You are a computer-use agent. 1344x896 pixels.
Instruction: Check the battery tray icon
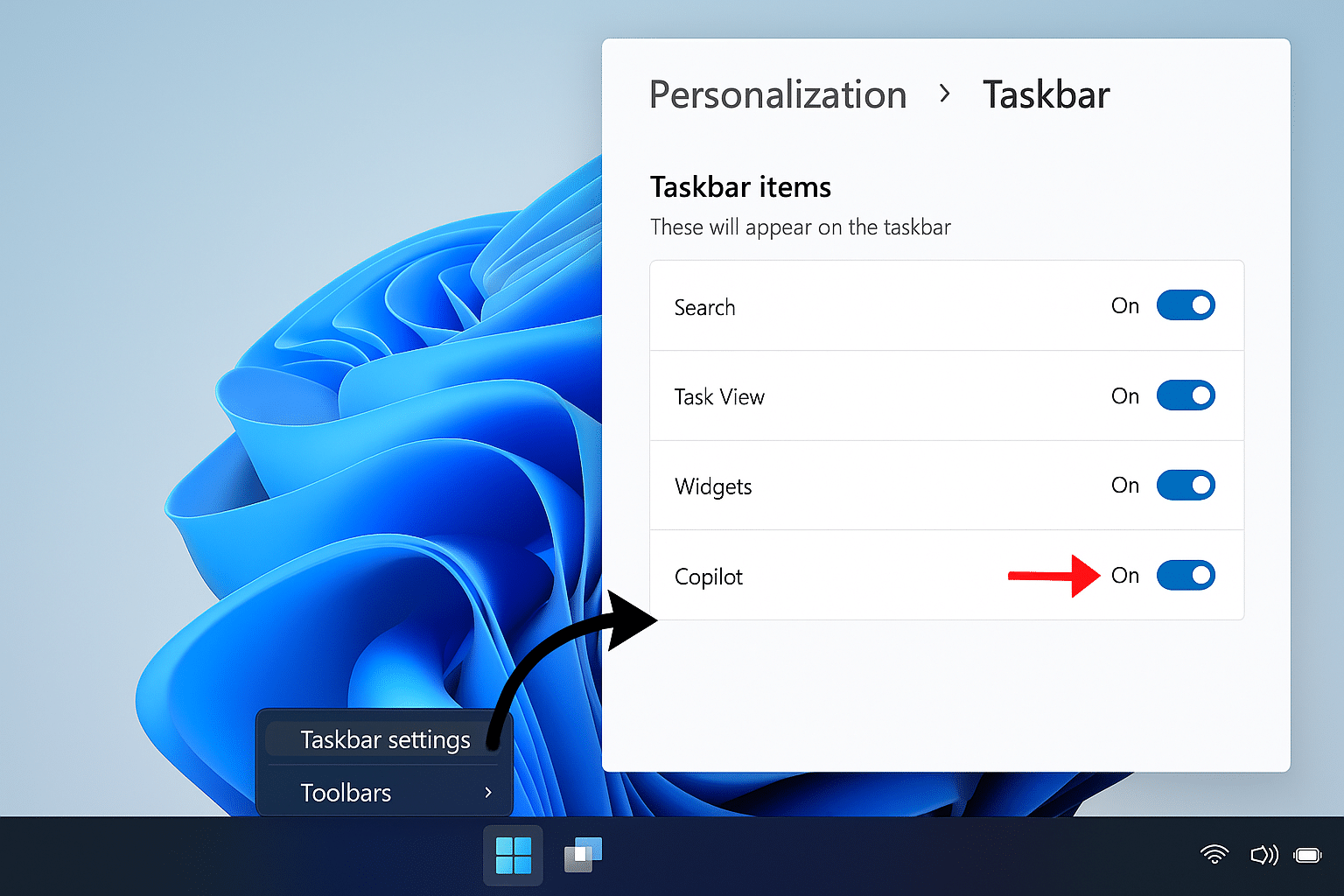[1309, 855]
